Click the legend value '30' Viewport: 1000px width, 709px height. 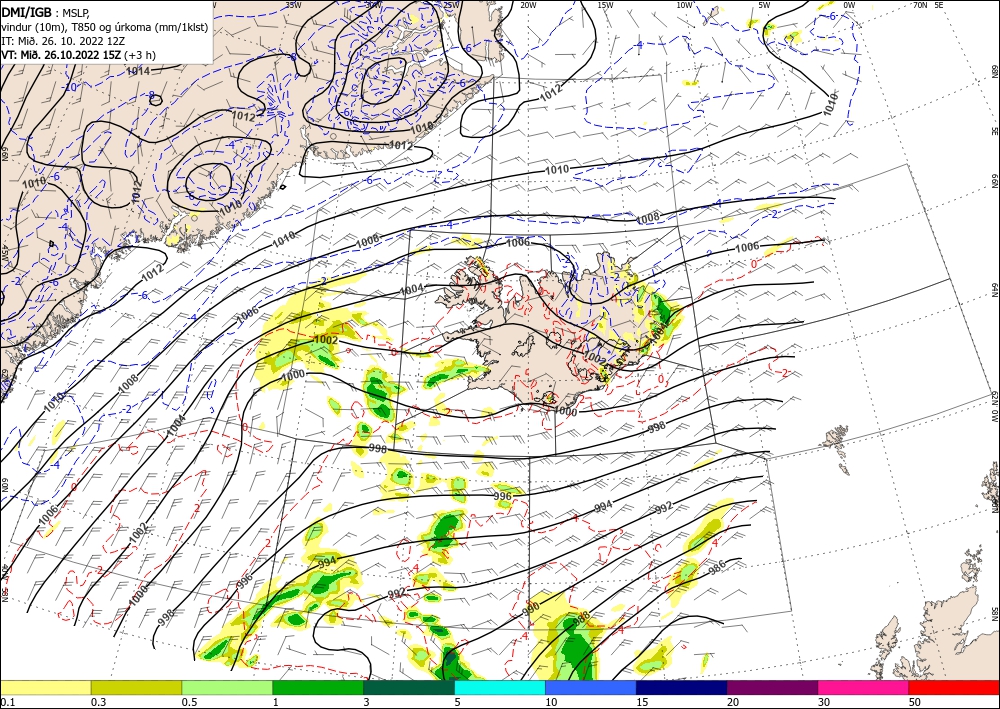(823, 702)
